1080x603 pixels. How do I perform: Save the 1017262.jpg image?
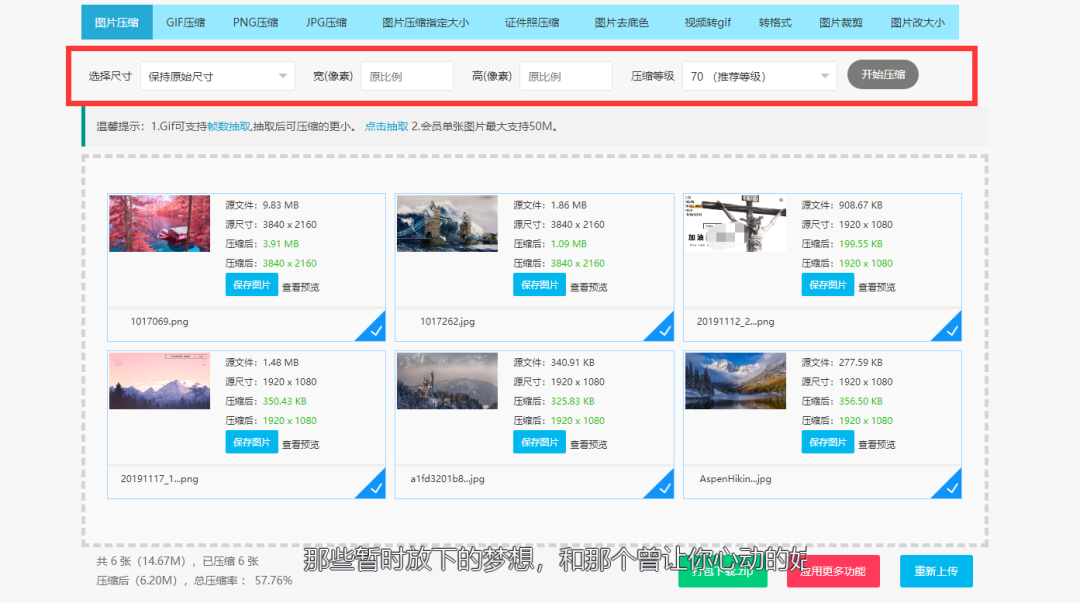click(x=539, y=285)
